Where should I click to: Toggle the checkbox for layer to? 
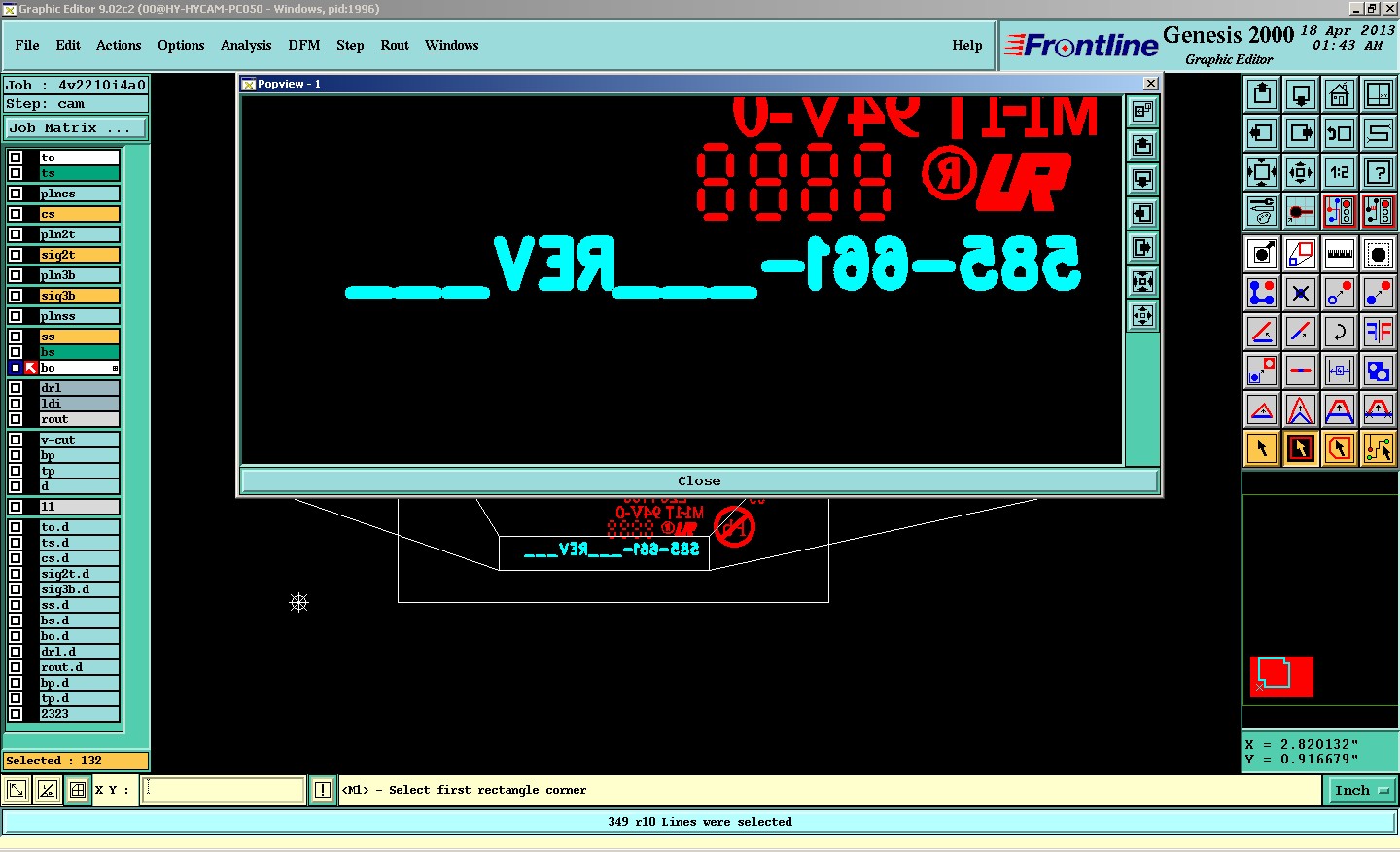tap(16, 158)
